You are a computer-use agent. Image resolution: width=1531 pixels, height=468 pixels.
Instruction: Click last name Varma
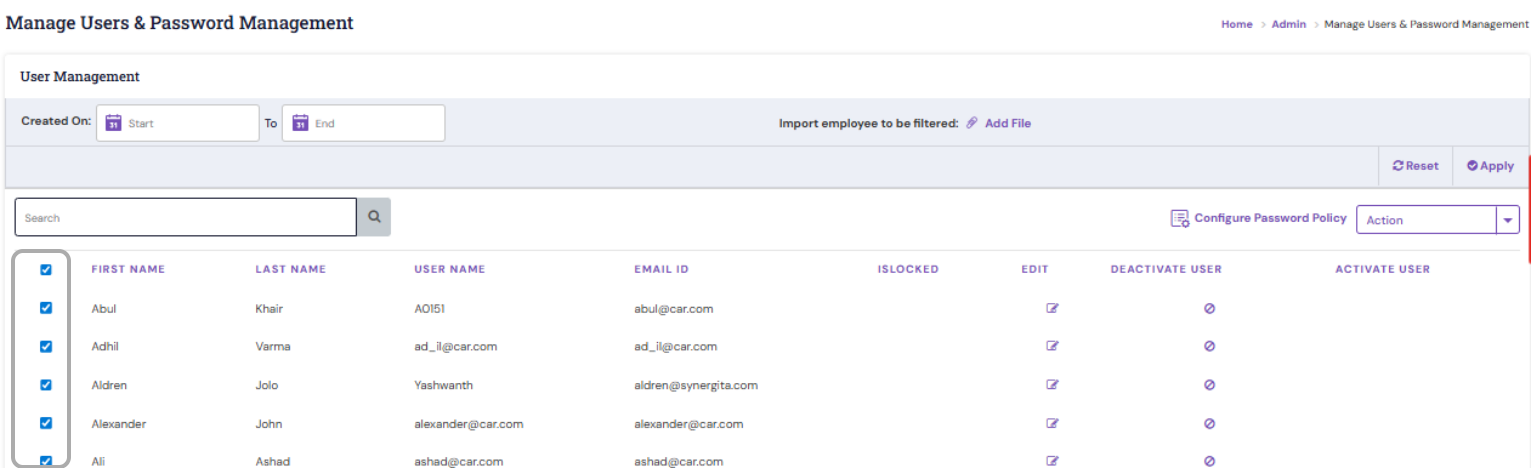pyautogui.click(x=271, y=347)
